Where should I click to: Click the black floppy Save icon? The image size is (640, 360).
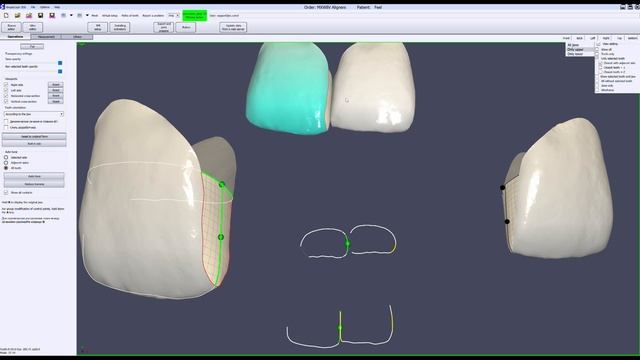[40, 16]
